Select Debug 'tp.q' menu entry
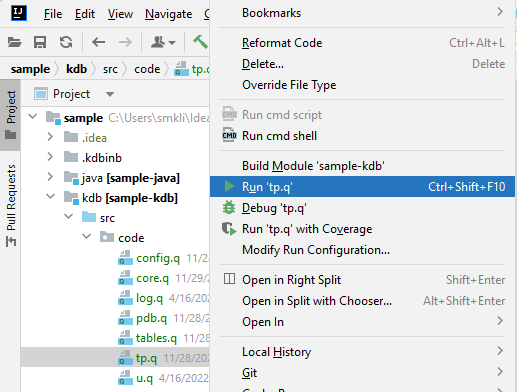This screenshot has height=392, width=517. coord(363,208)
